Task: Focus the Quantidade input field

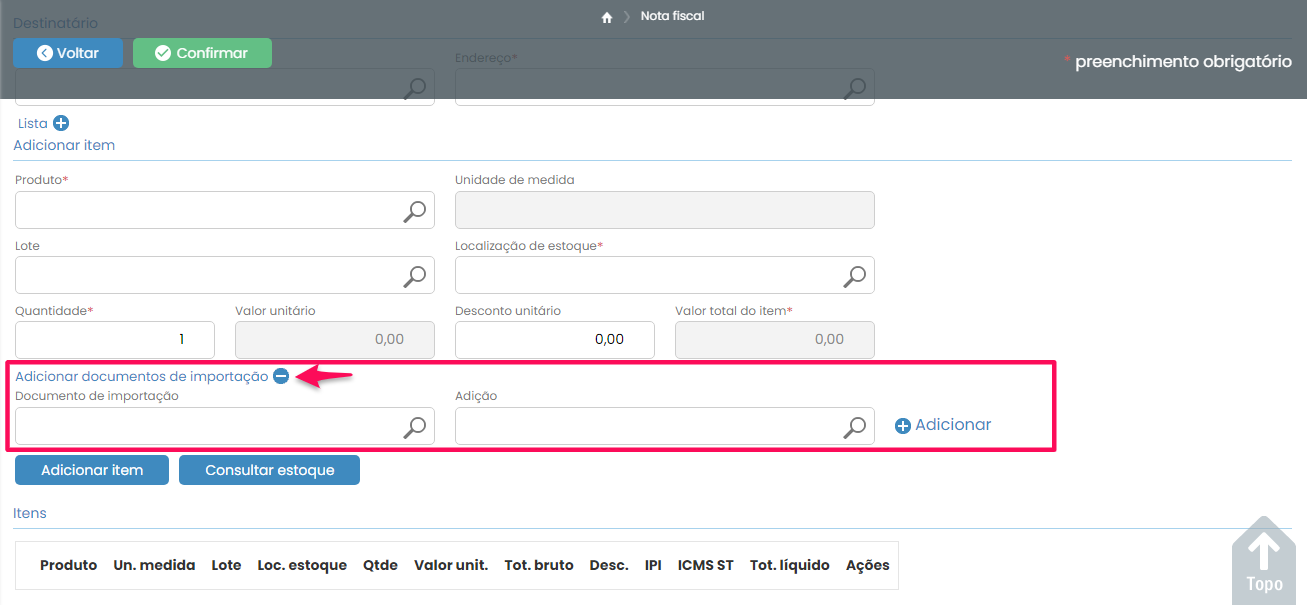Action: pos(114,340)
